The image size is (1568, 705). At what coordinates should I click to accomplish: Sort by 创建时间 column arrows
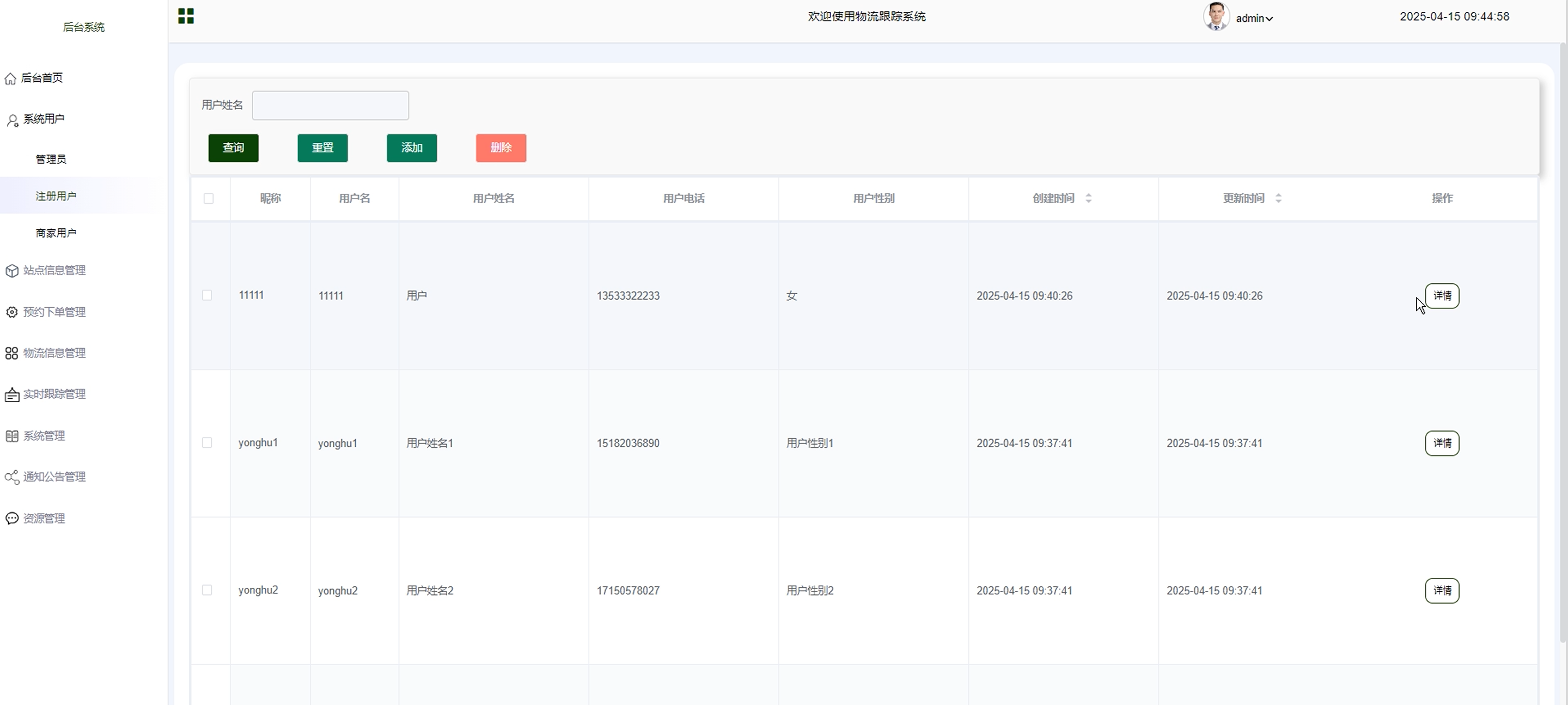tap(1088, 198)
